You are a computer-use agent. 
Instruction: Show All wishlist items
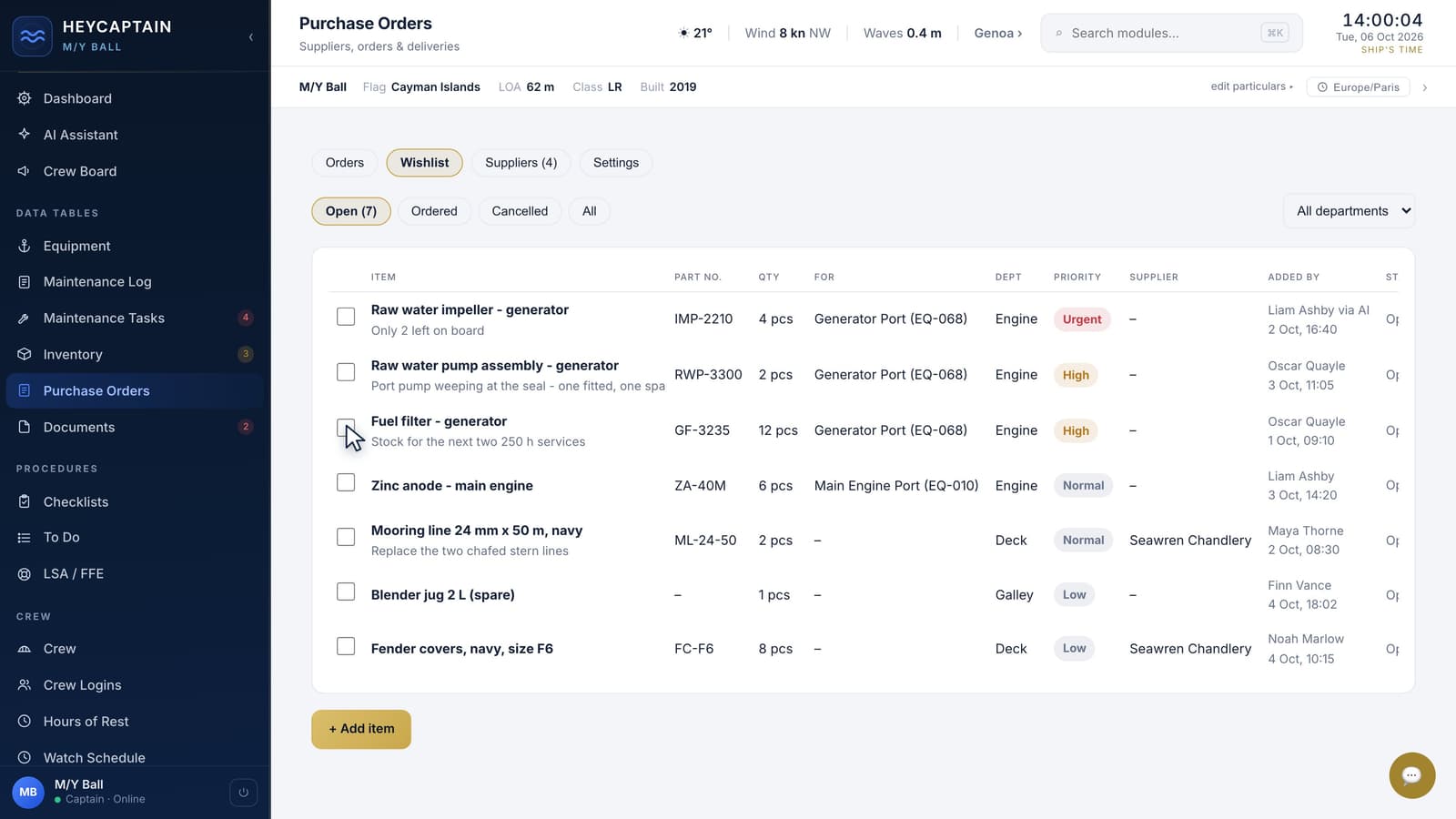tap(590, 211)
